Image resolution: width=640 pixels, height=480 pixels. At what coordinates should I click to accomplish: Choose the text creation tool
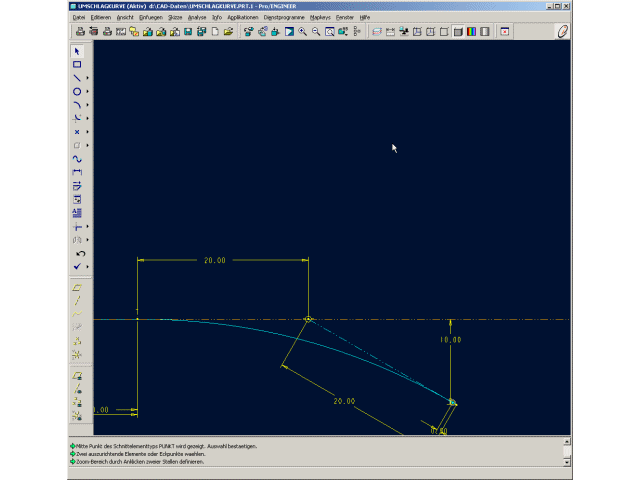[x=77, y=213]
